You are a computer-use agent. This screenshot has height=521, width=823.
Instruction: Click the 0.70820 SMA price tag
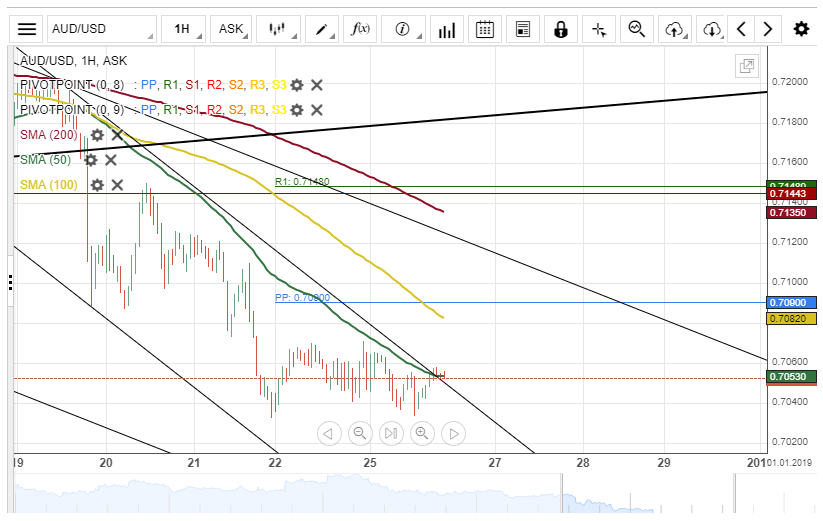coord(792,318)
